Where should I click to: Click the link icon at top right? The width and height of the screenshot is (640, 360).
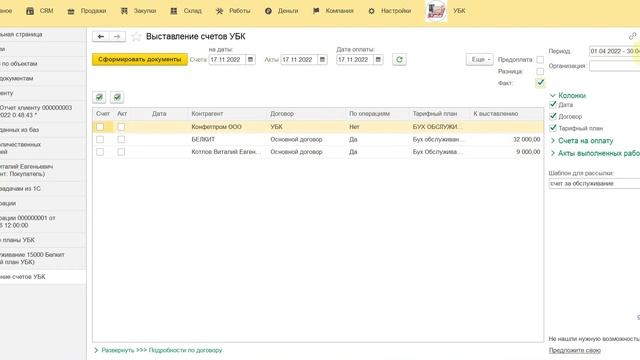(x=632, y=36)
